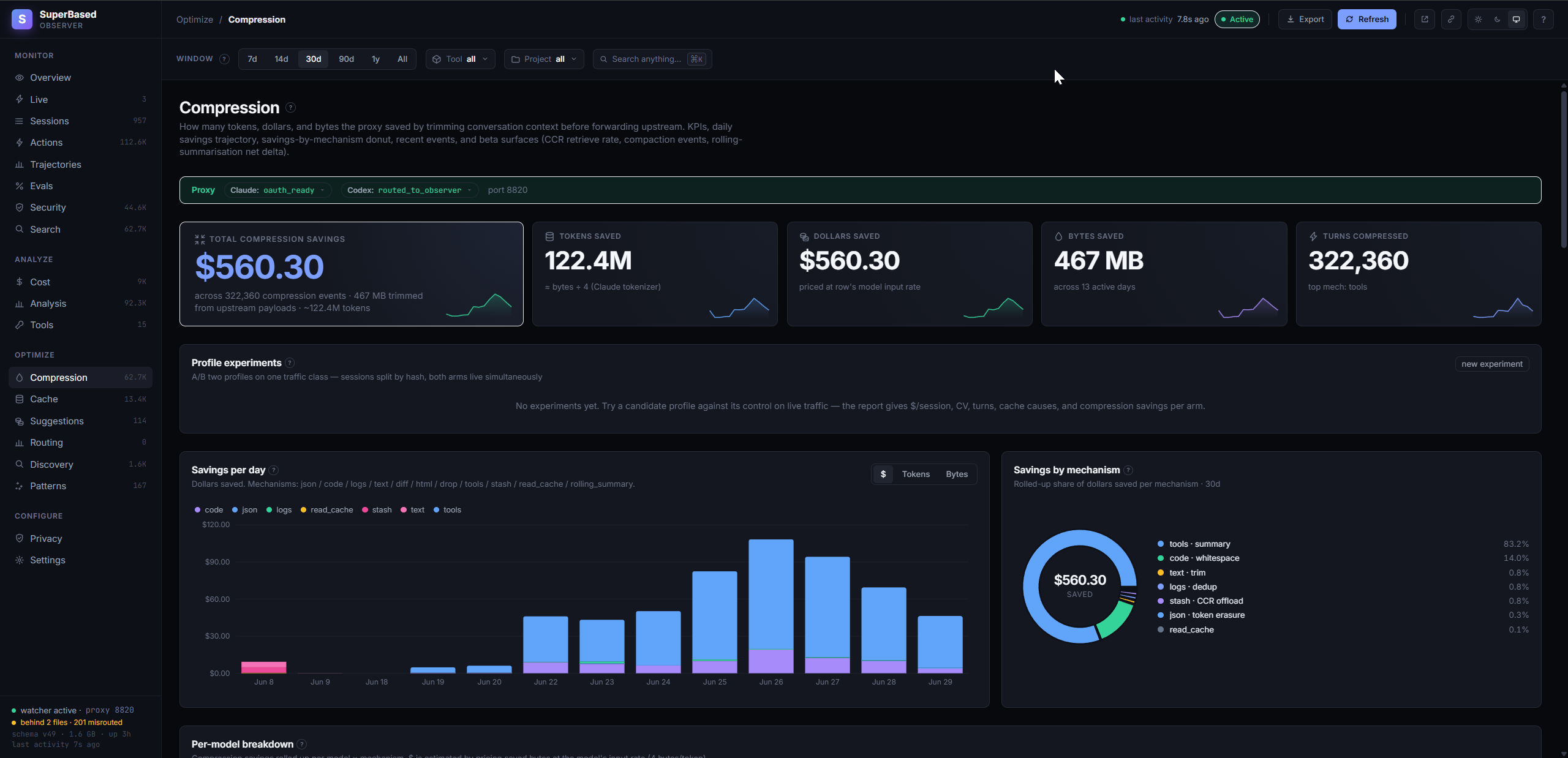Click the Refresh button
The height and width of the screenshot is (758, 1568).
click(1367, 19)
